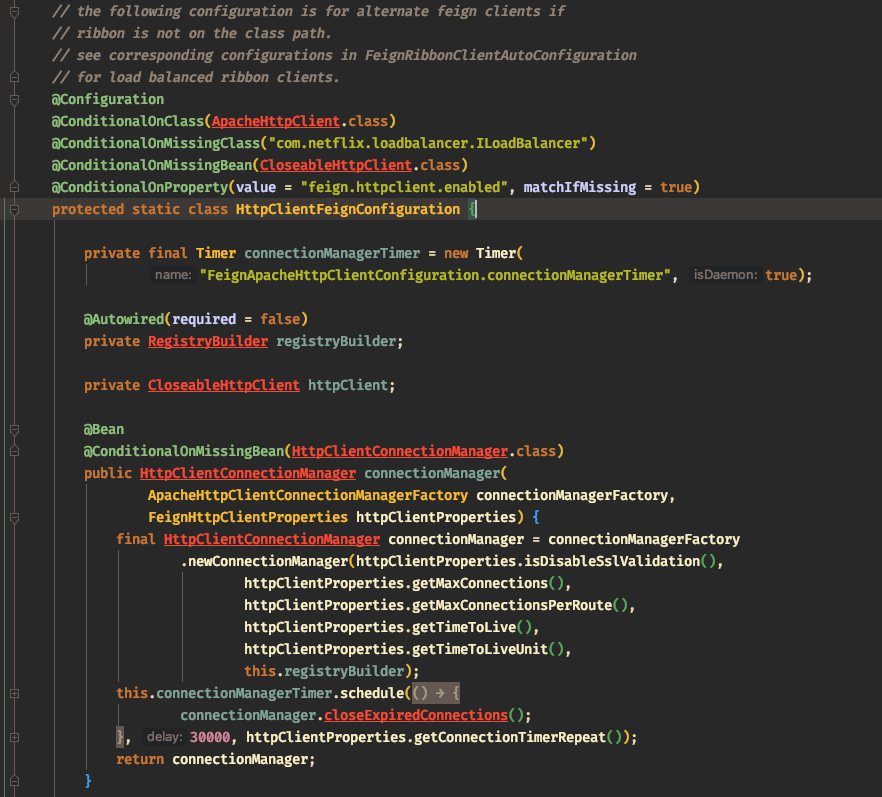
Task: Click the folded '}' placeholder before delay hint
Action: tap(120, 737)
